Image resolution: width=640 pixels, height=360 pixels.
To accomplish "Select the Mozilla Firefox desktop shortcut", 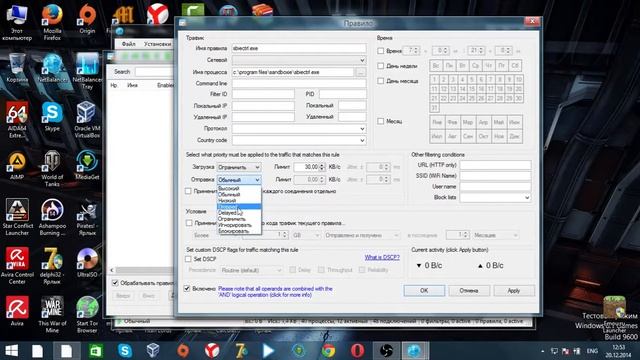I will pyautogui.click(x=52, y=22).
